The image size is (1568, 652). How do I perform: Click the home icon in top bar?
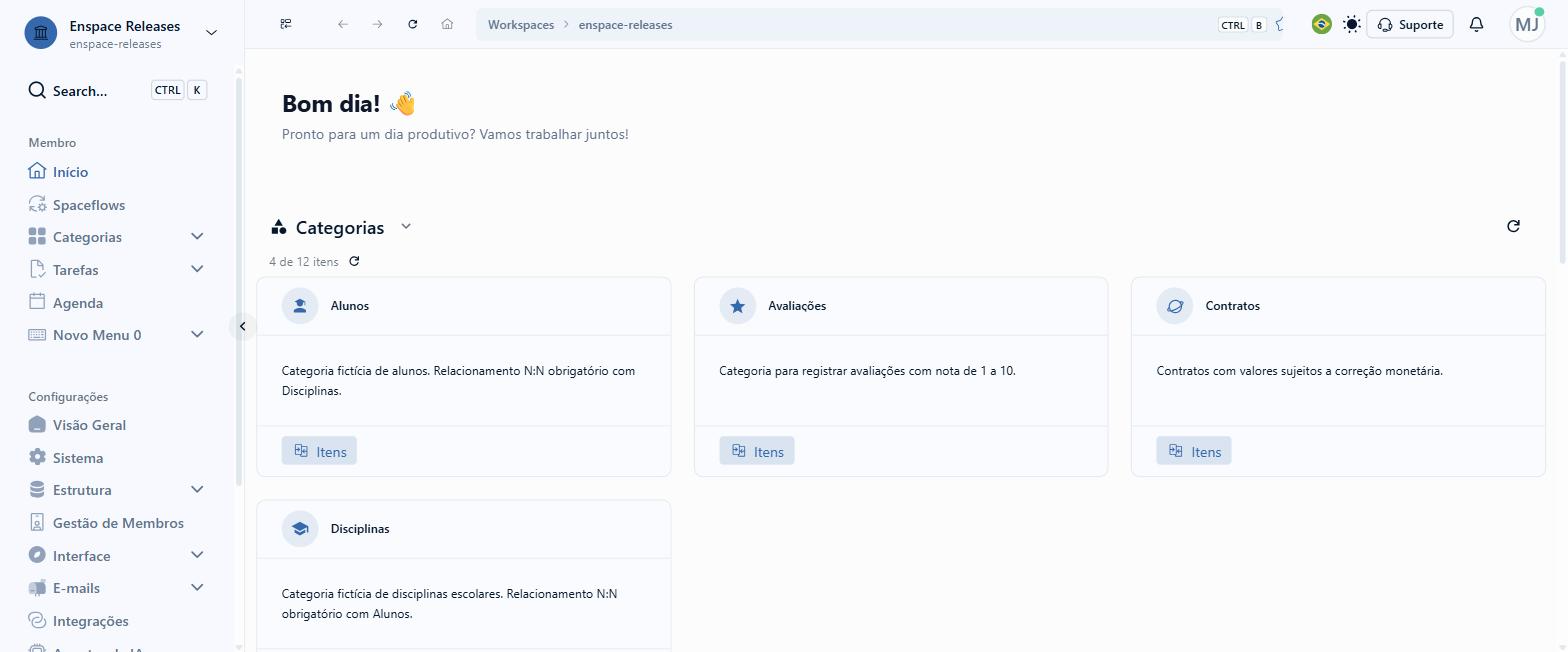[447, 24]
